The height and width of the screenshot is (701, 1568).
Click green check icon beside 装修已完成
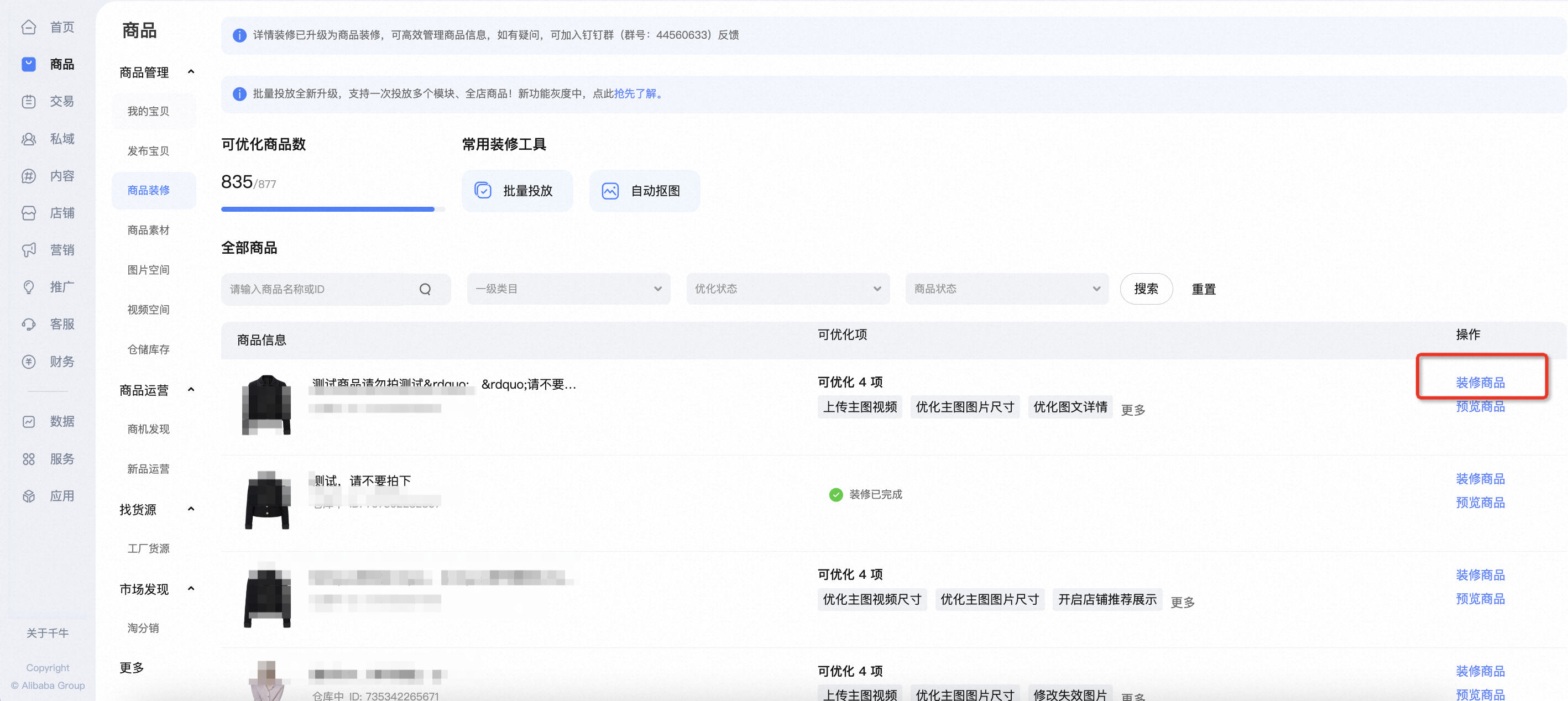(836, 494)
